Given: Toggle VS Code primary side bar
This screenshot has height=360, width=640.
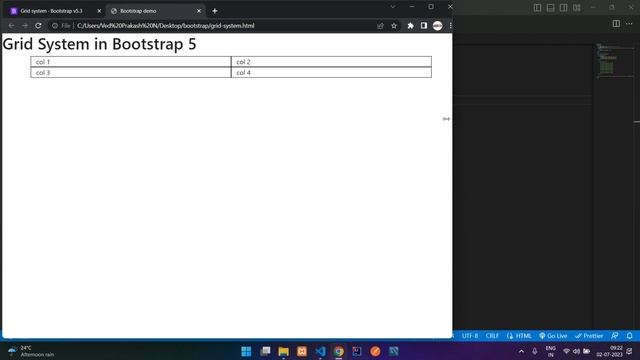Looking at the screenshot, I should pos(537,7).
